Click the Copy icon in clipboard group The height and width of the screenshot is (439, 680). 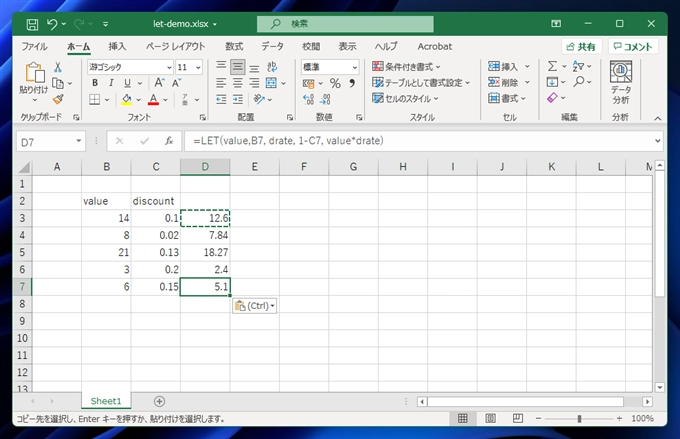tap(58, 83)
